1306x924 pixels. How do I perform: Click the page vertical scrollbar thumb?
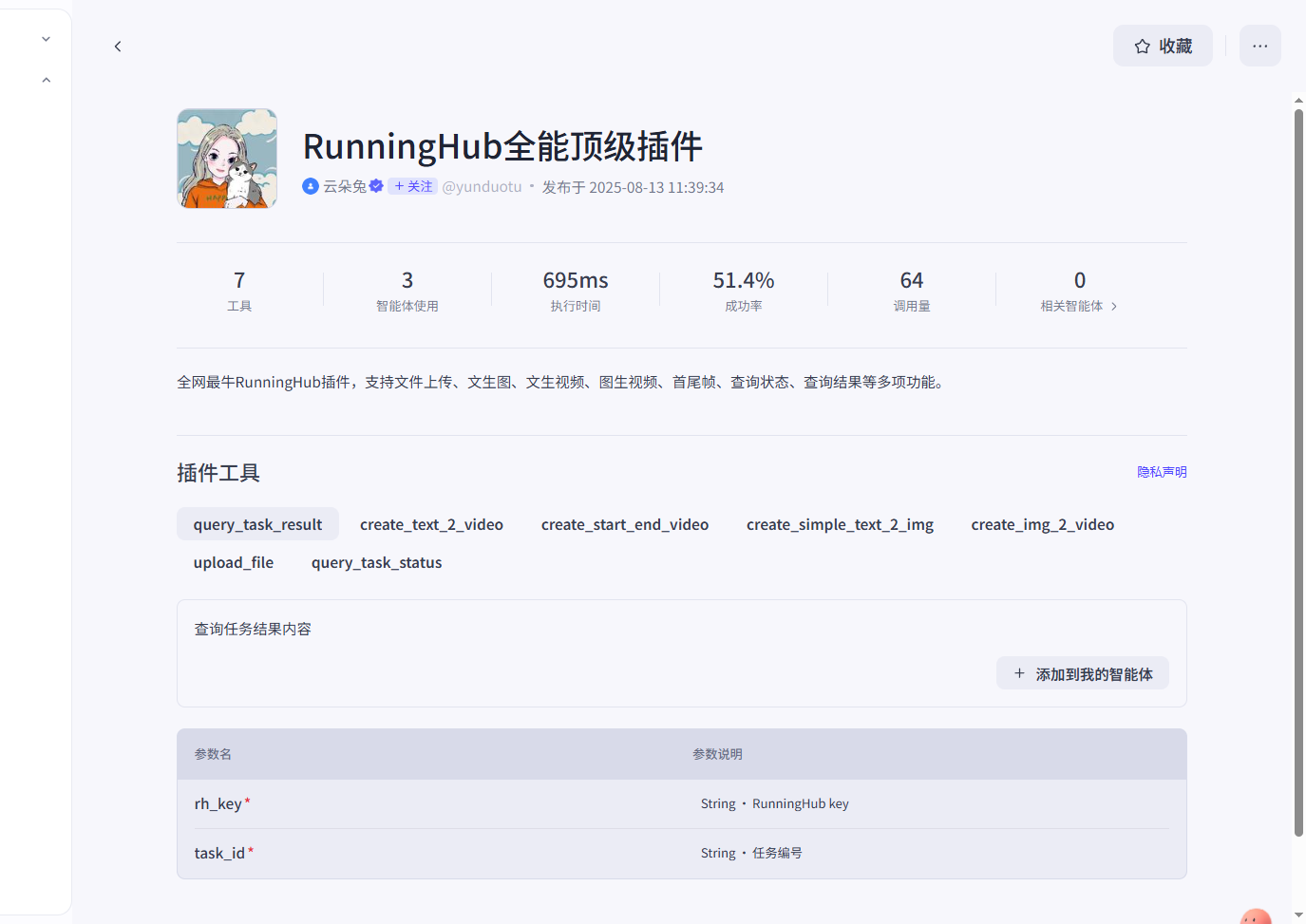click(1298, 472)
